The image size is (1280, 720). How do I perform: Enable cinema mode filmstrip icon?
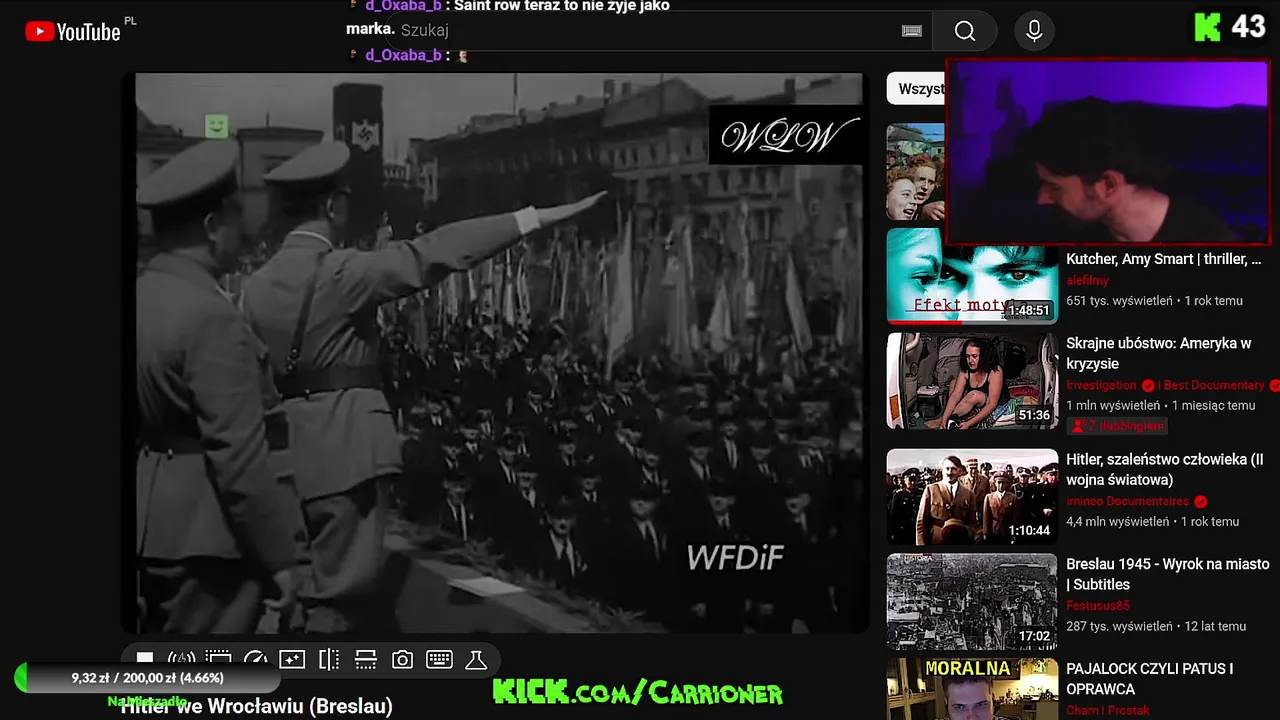tap(218, 659)
